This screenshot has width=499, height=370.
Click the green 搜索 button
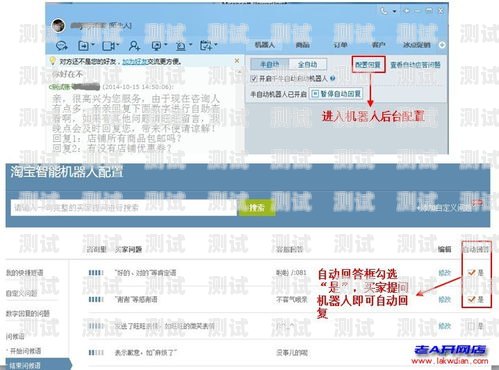tap(257, 208)
